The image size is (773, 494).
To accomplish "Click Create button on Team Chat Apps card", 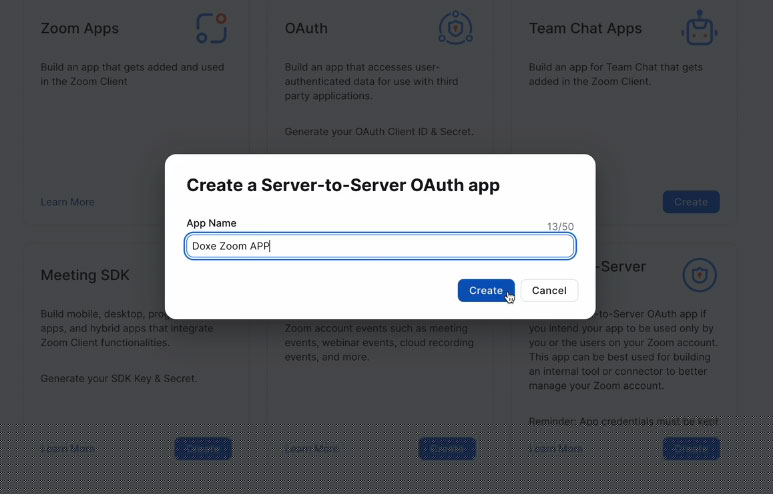I will tap(691, 202).
